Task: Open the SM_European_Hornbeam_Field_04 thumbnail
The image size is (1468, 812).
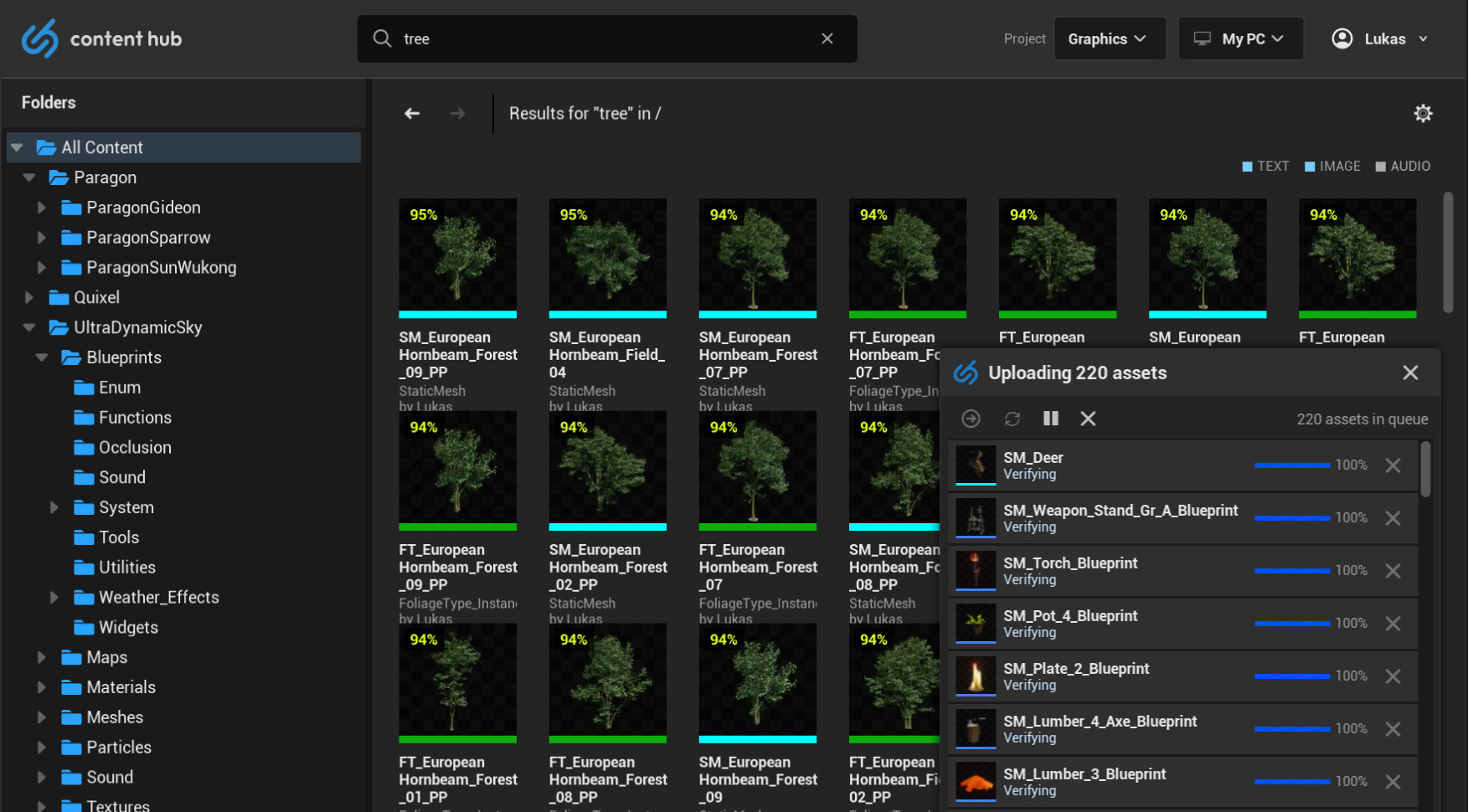Action: coord(607,257)
